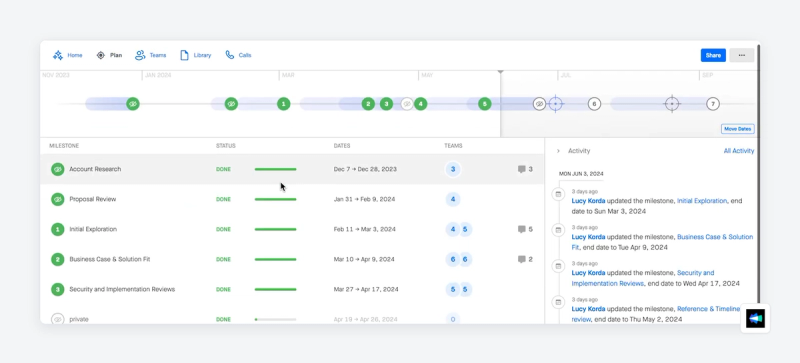The image size is (800, 363).
Task: Click teams badge 5 in Initial Exploration row
Action: [465, 229]
